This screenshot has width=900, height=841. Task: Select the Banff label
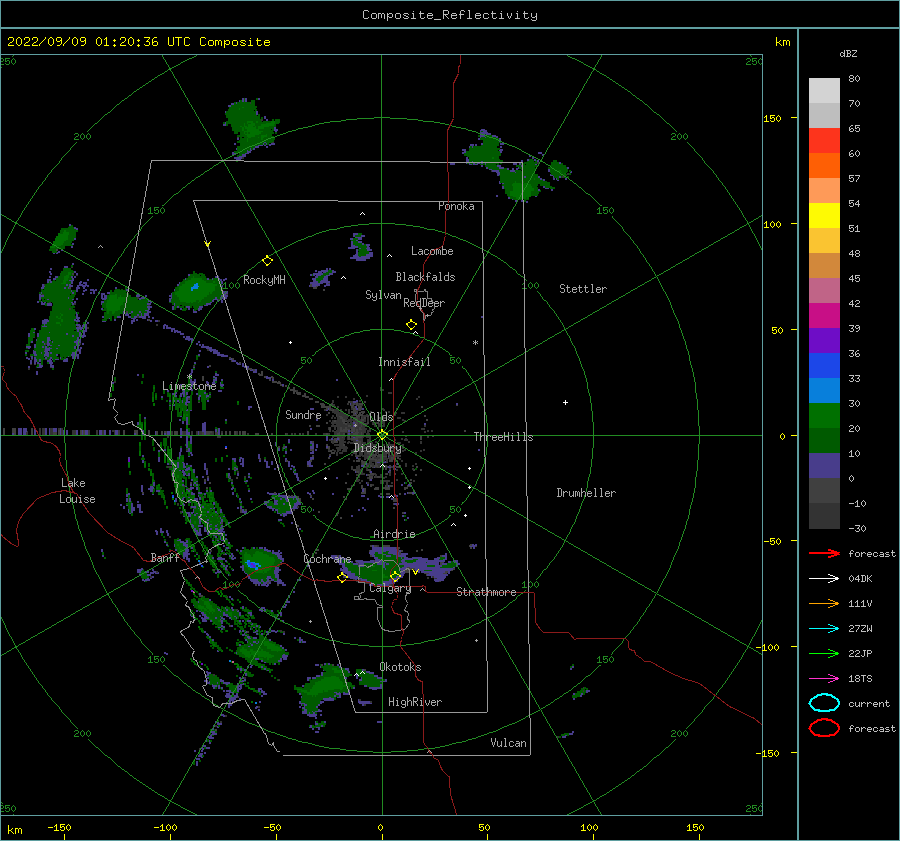click(x=165, y=557)
